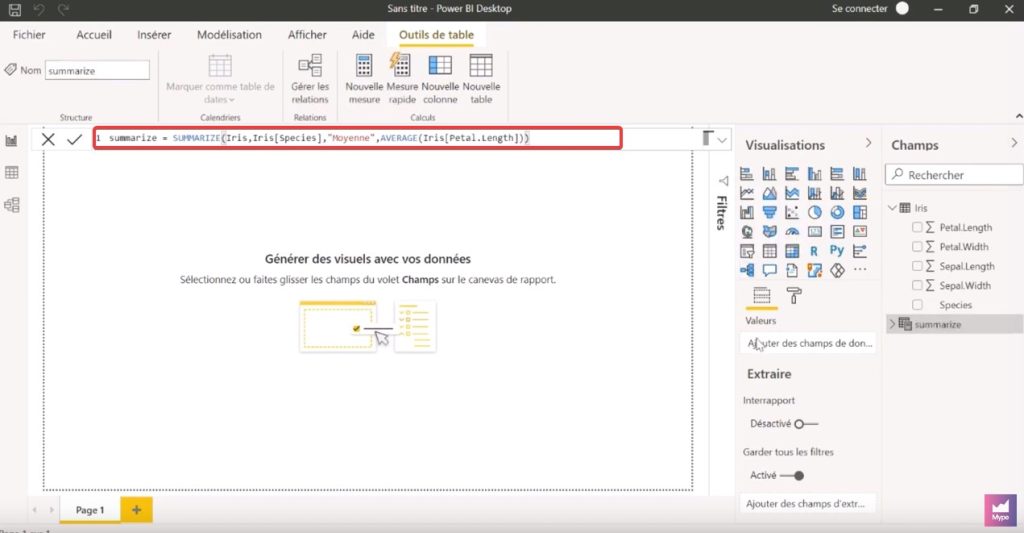Select the stacked bar chart visual
Viewport: 1024px width, 533px height.
pyautogui.click(x=746, y=174)
